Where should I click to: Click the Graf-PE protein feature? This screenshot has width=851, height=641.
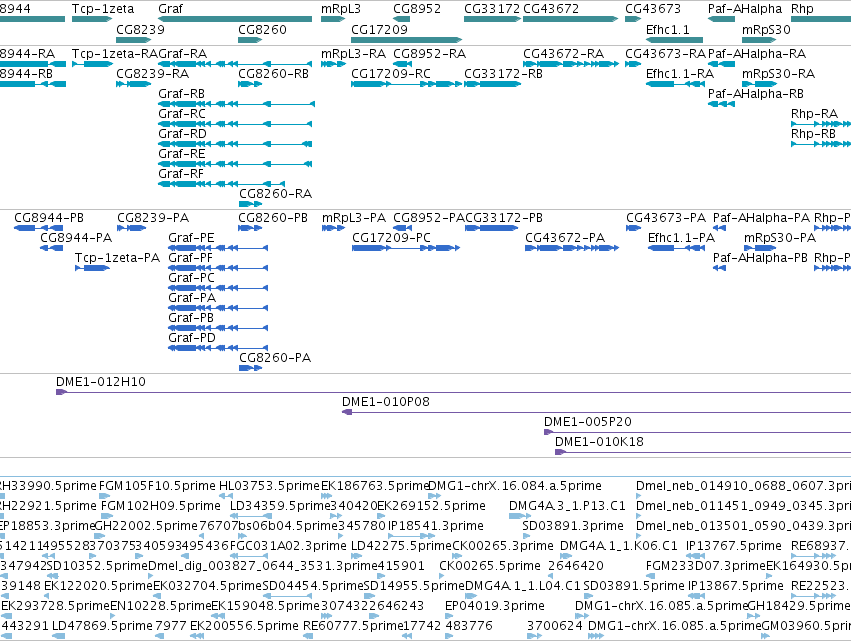[x=218, y=248]
